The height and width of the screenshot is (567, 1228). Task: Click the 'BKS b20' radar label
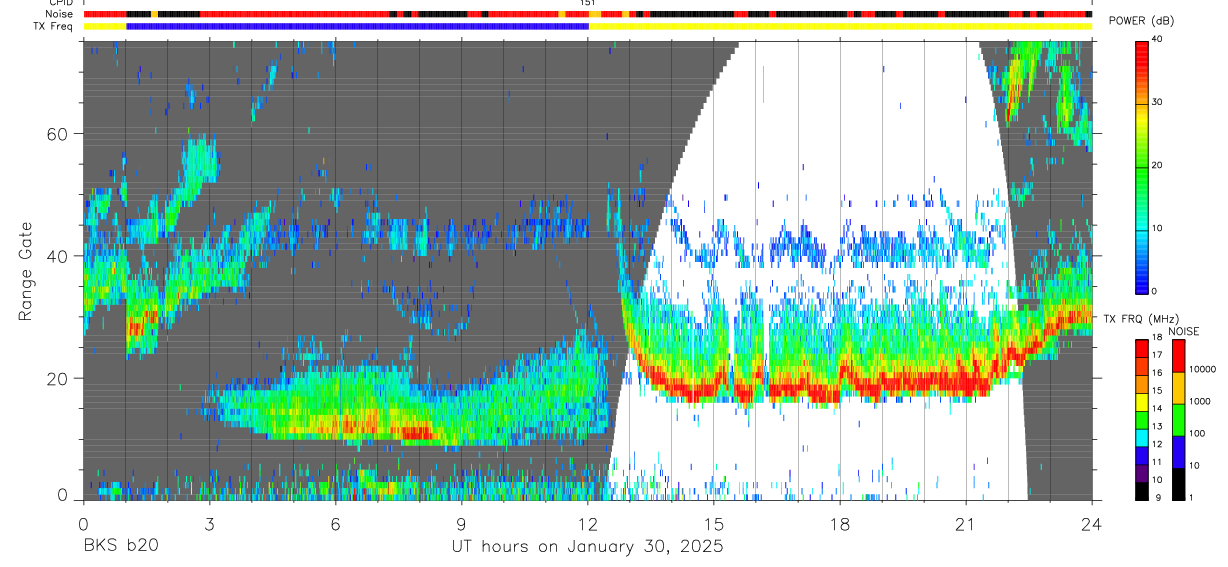point(120,547)
